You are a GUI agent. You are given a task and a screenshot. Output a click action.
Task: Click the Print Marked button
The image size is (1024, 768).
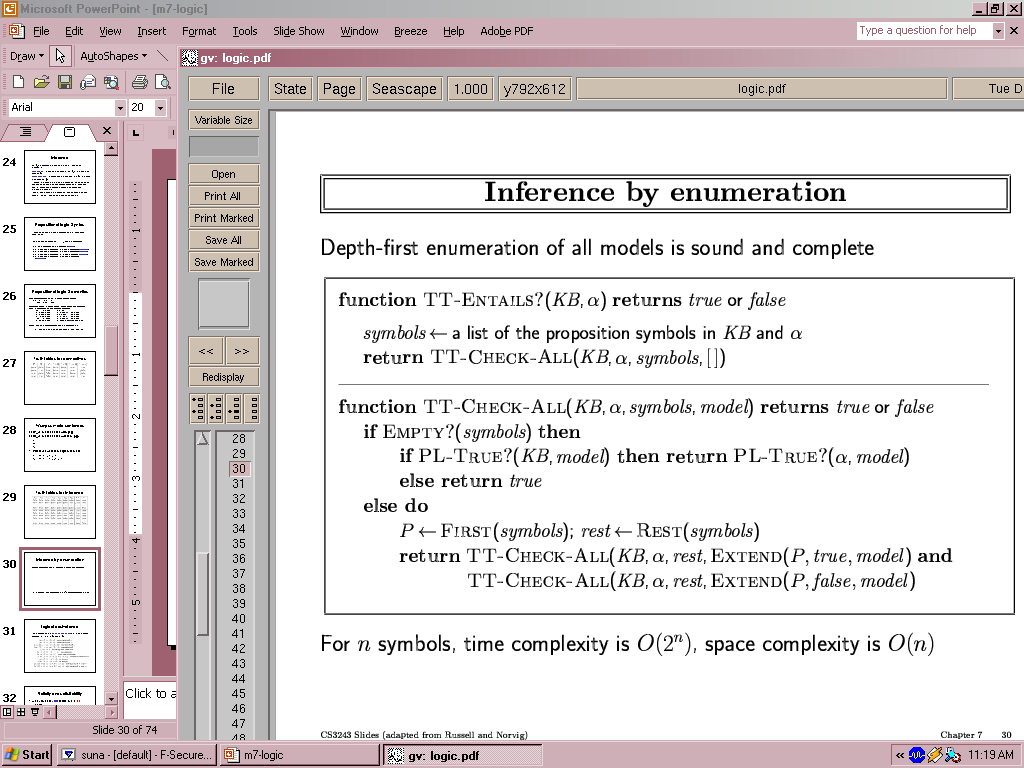pyautogui.click(x=224, y=218)
